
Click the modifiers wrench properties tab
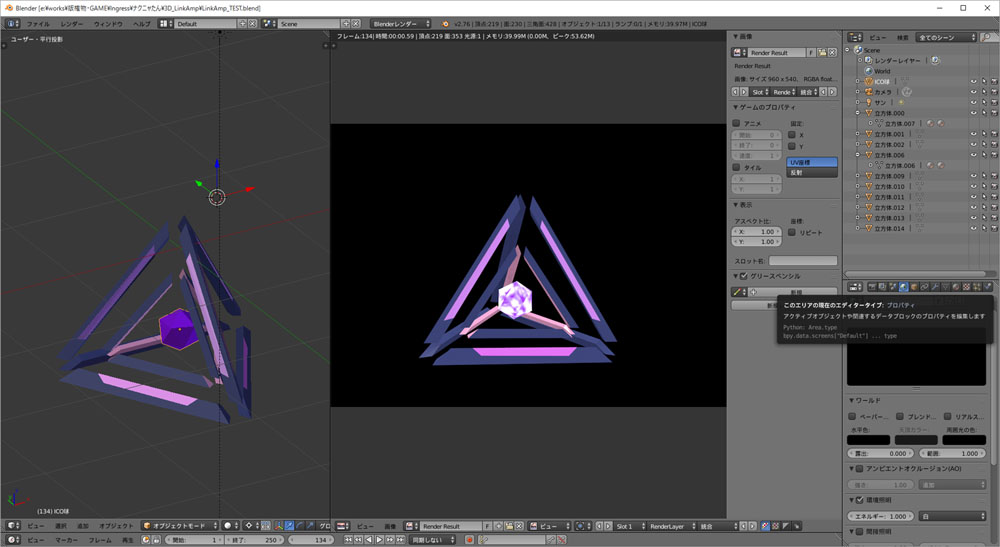coord(935,287)
